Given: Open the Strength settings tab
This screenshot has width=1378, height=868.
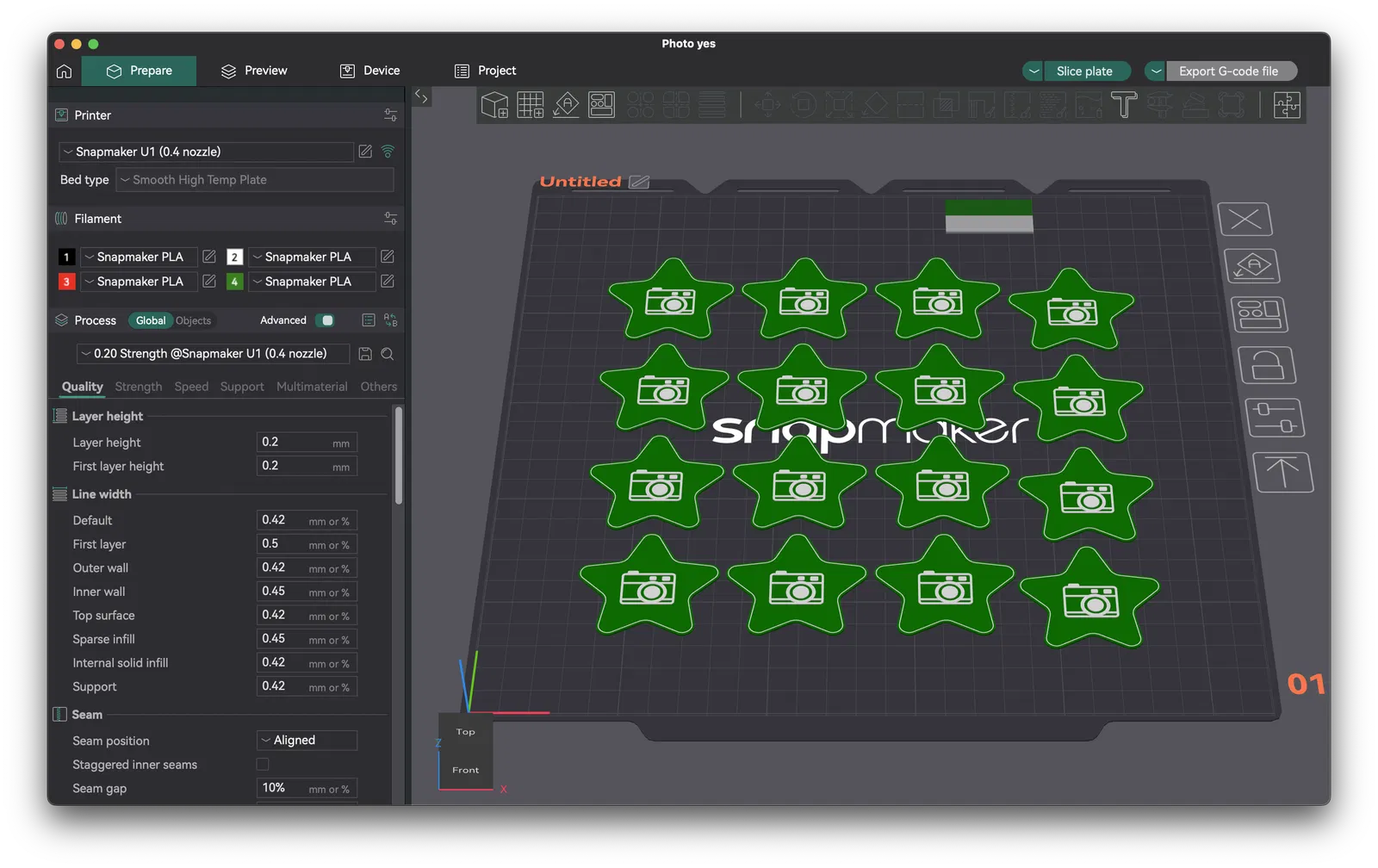Looking at the screenshot, I should pos(138,387).
